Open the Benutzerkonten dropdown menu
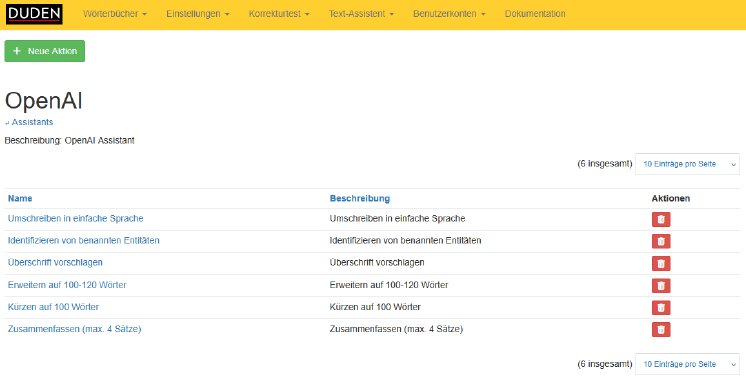This screenshot has height=383, width=746. tap(449, 14)
